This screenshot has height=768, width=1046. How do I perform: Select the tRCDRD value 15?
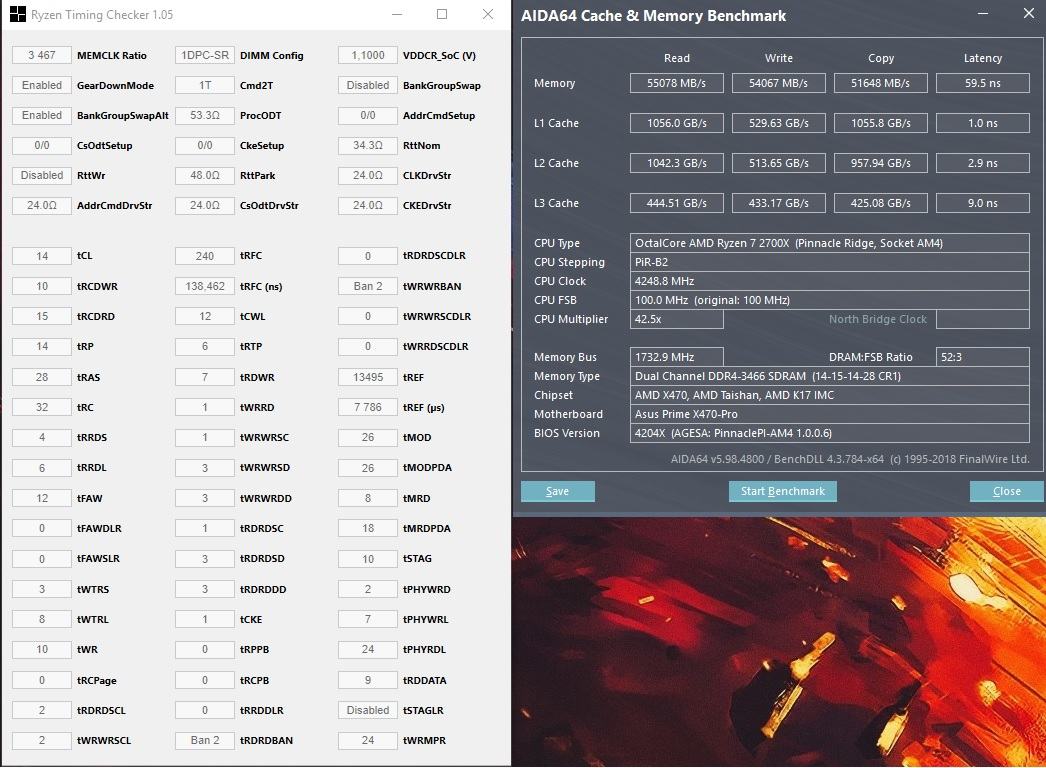click(41, 316)
